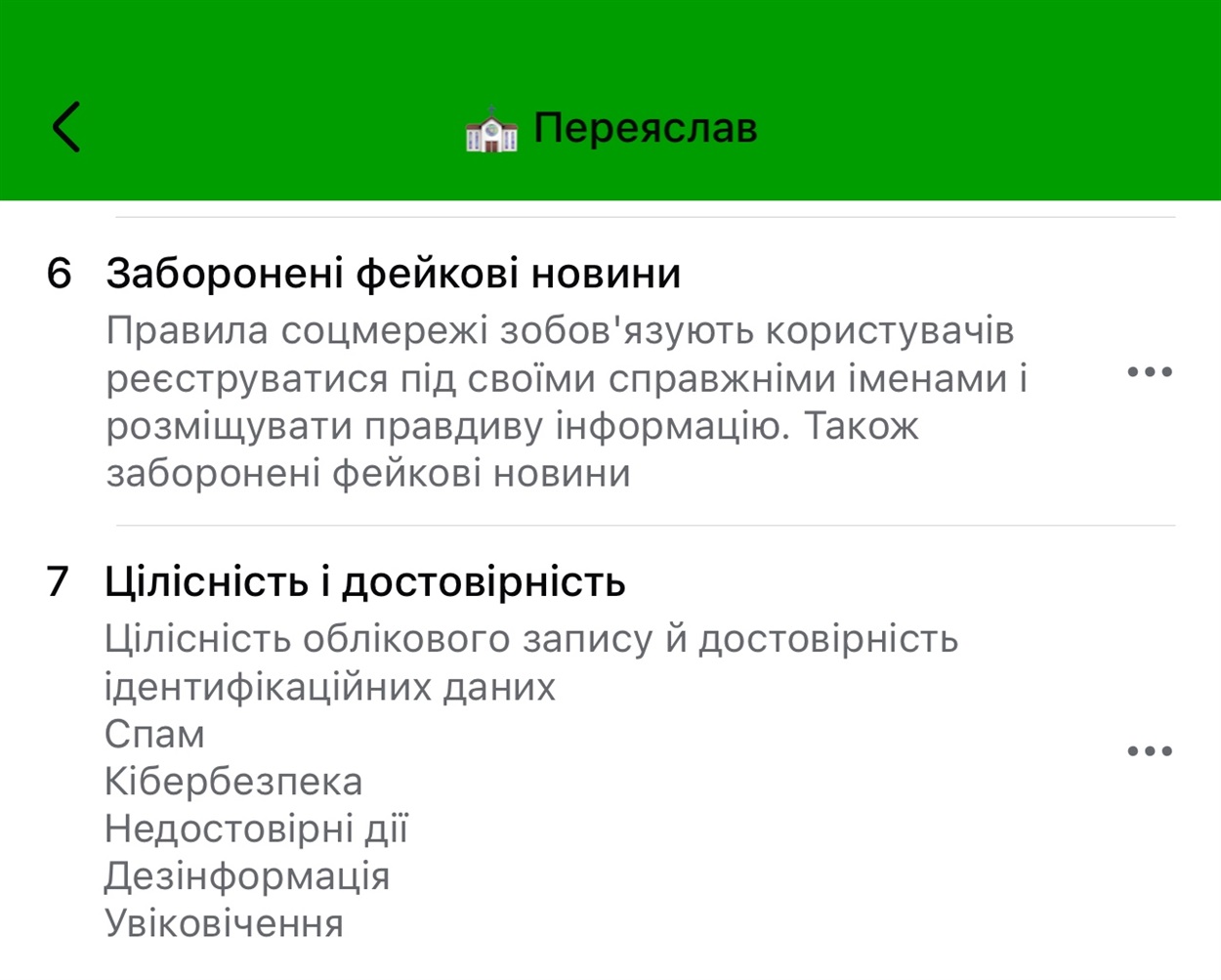Tap the Переяслав group title
The height and width of the screenshot is (980, 1221).
click(x=645, y=128)
